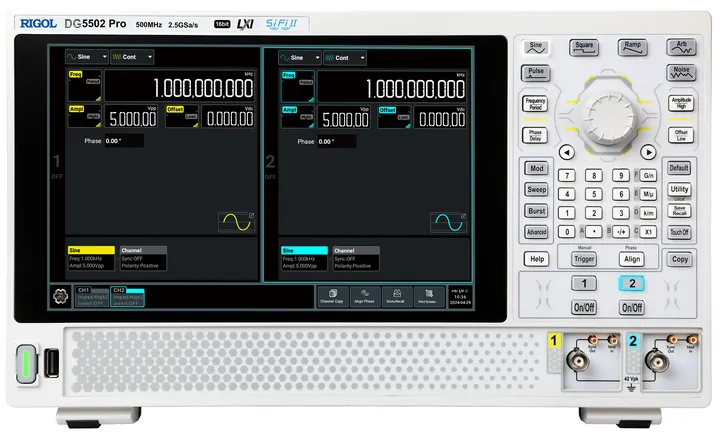Screen dimensions: 720x437
Task: Tap the left arrow cursor key
Action: pyautogui.click(x=567, y=152)
